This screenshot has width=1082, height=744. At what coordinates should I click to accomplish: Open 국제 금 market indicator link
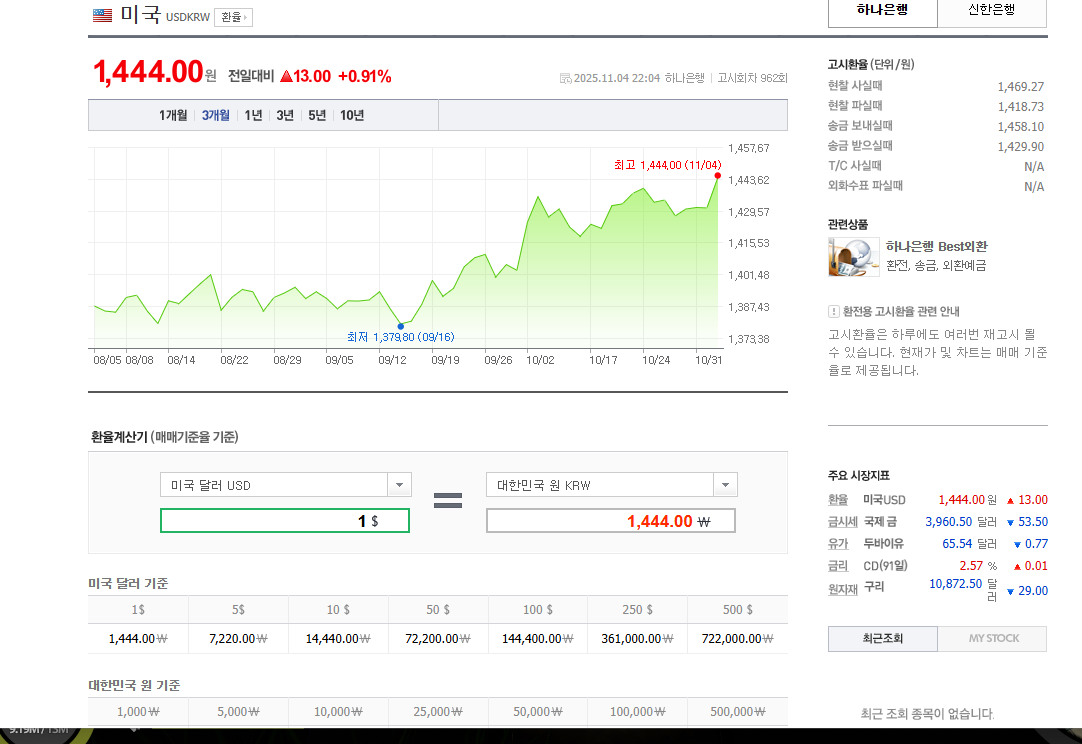pos(880,522)
